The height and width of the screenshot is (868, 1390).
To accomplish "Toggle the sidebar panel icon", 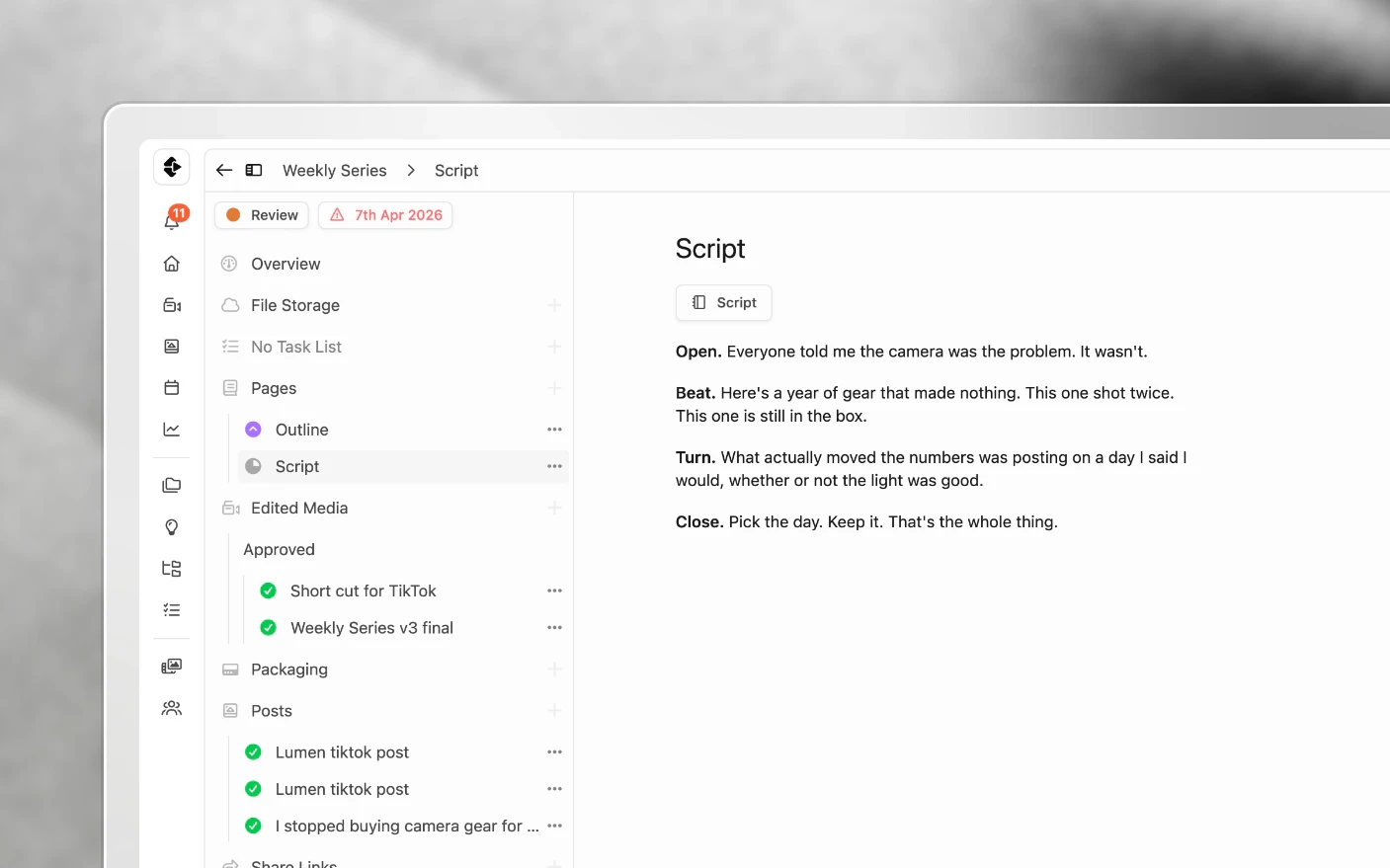I will pos(254,170).
